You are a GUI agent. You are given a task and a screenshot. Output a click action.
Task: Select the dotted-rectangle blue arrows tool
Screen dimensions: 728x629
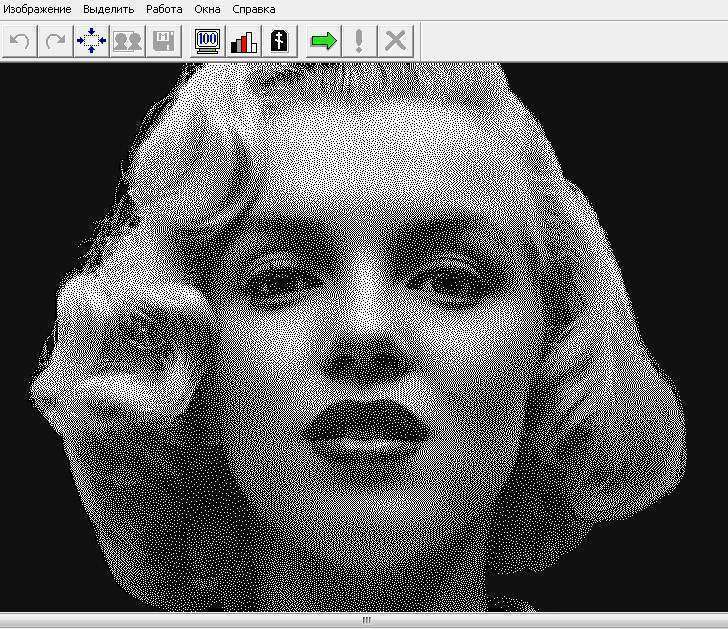click(91, 42)
